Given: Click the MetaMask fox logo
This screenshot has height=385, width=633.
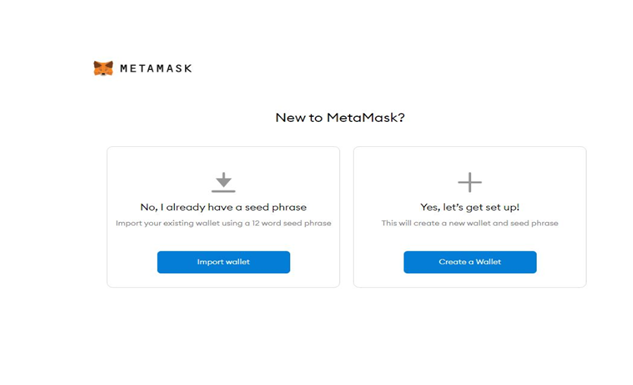Looking at the screenshot, I should pos(103,68).
